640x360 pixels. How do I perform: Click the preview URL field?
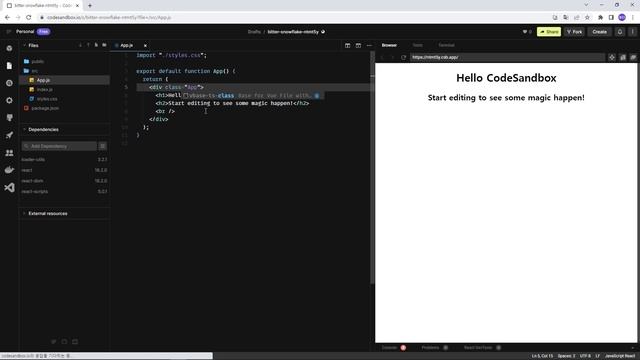(507, 58)
